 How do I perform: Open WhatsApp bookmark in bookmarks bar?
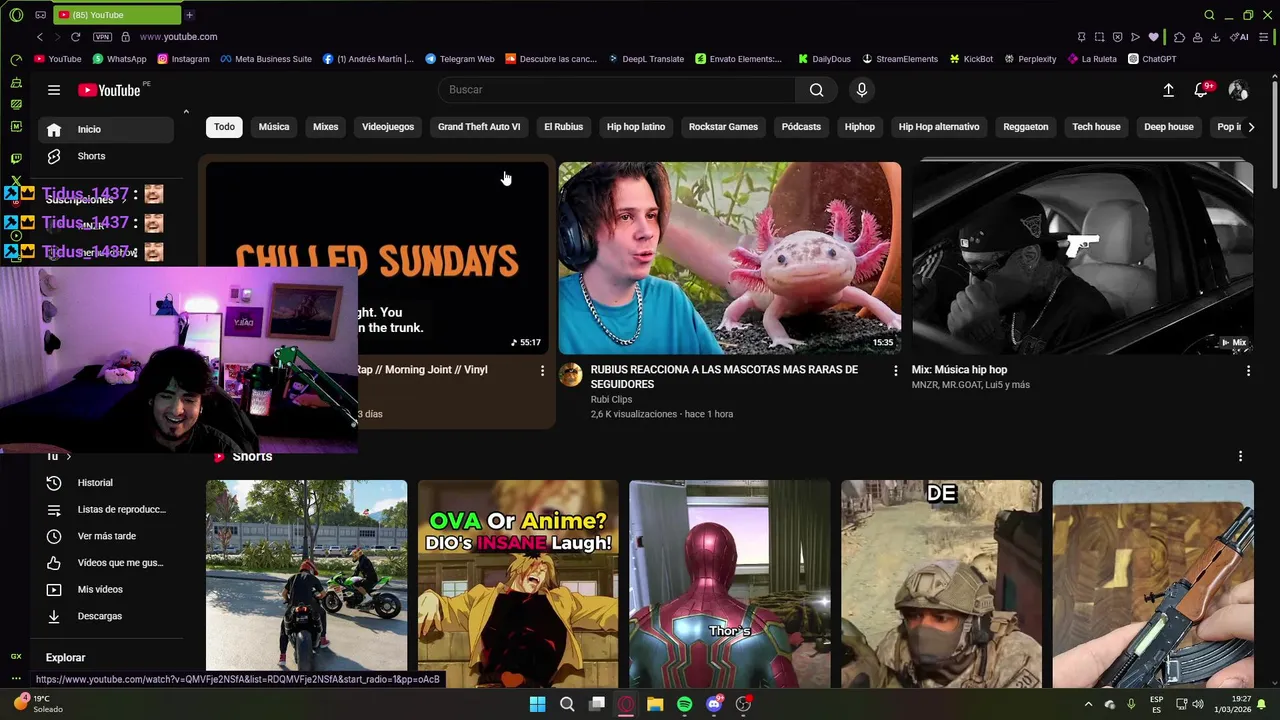tap(120, 59)
